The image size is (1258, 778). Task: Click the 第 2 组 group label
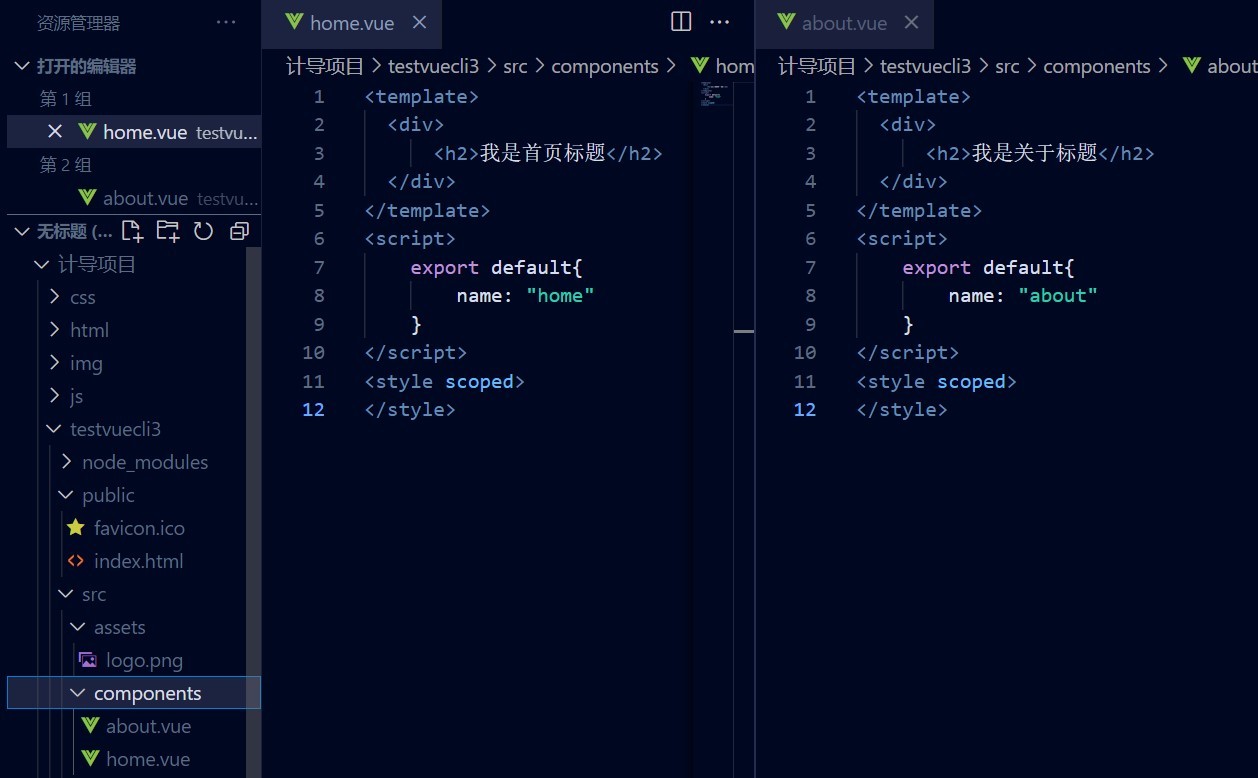(x=66, y=165)
